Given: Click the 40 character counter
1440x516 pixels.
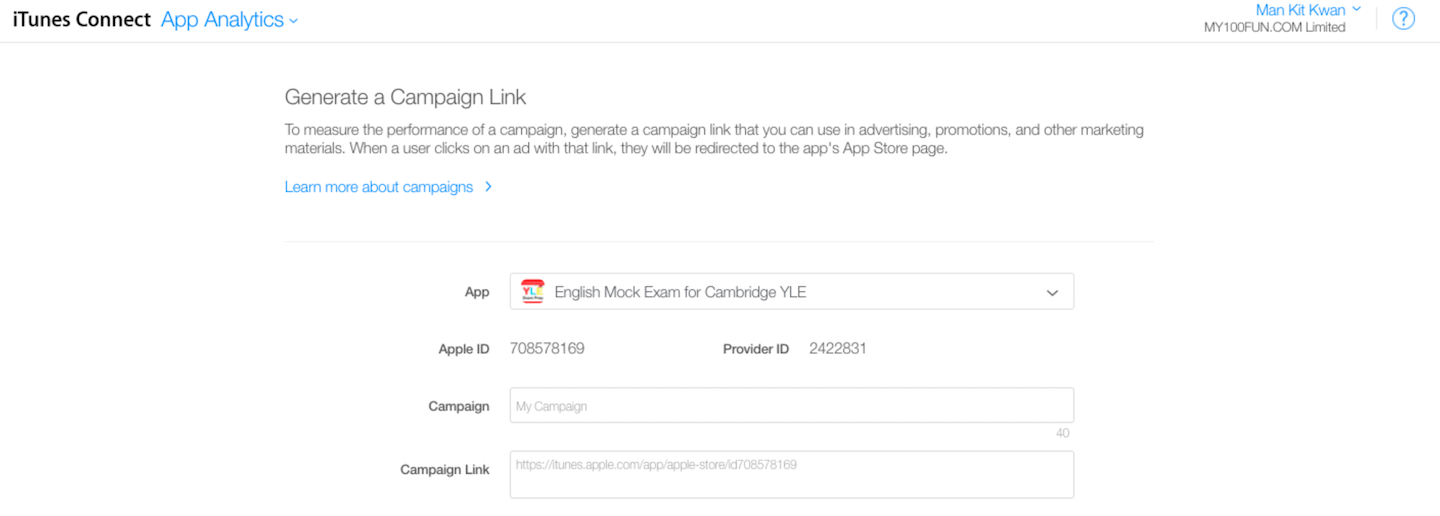Looking at the screenshot, I should [x=1062, y=433].
